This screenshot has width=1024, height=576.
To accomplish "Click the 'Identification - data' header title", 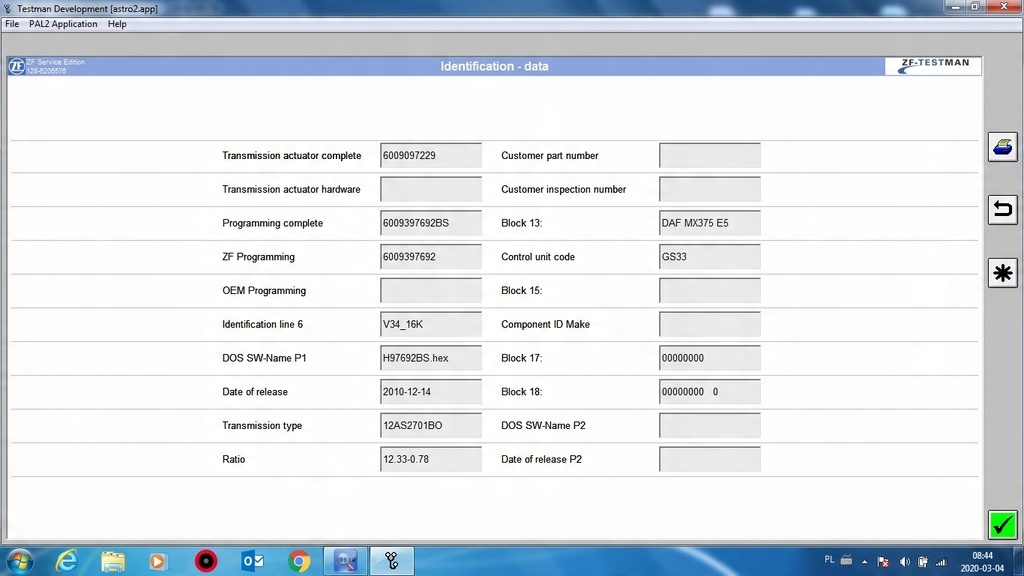I will click(494, 66).
